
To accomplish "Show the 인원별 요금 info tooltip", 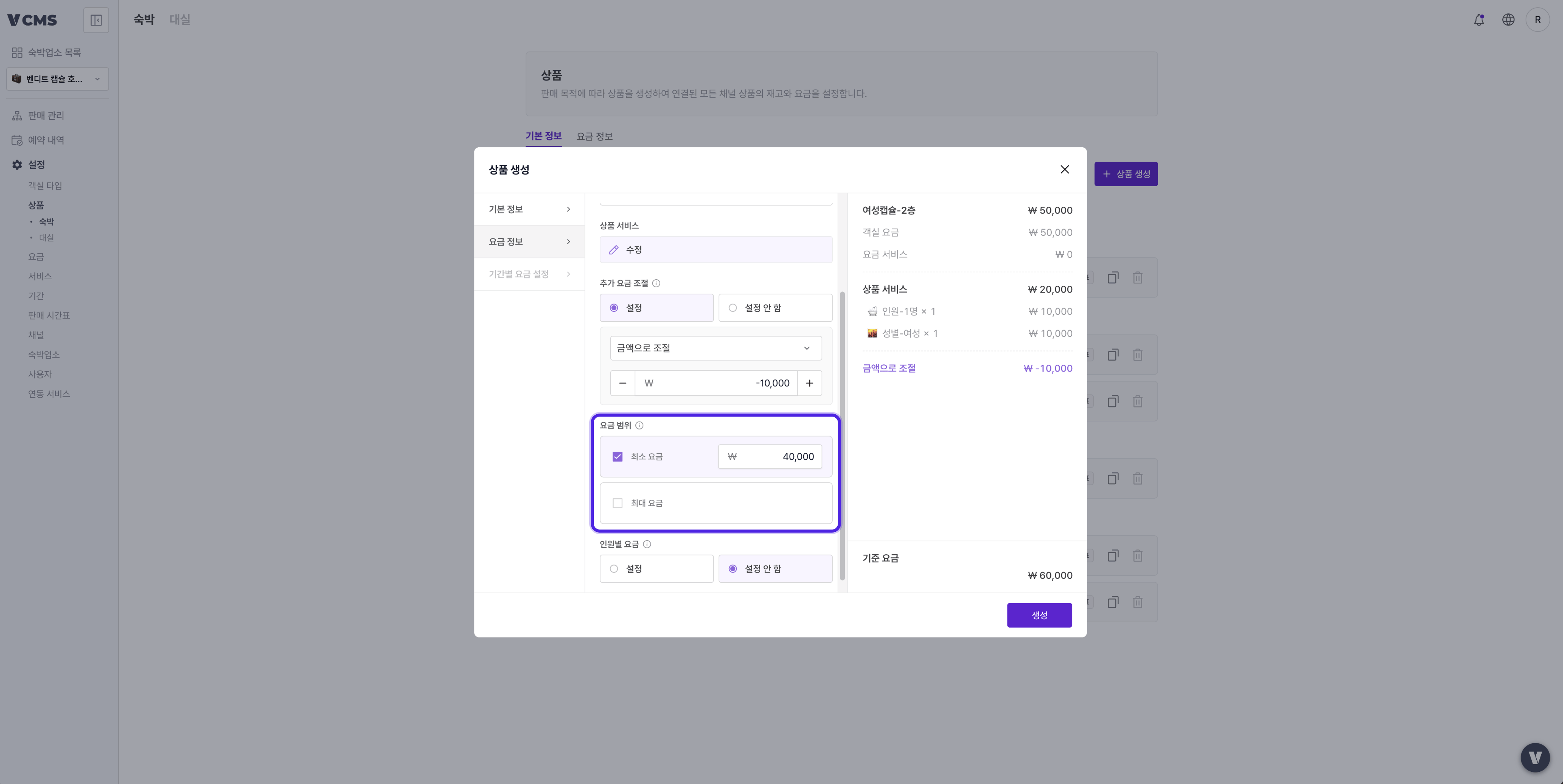I will [x=647, y=544].
